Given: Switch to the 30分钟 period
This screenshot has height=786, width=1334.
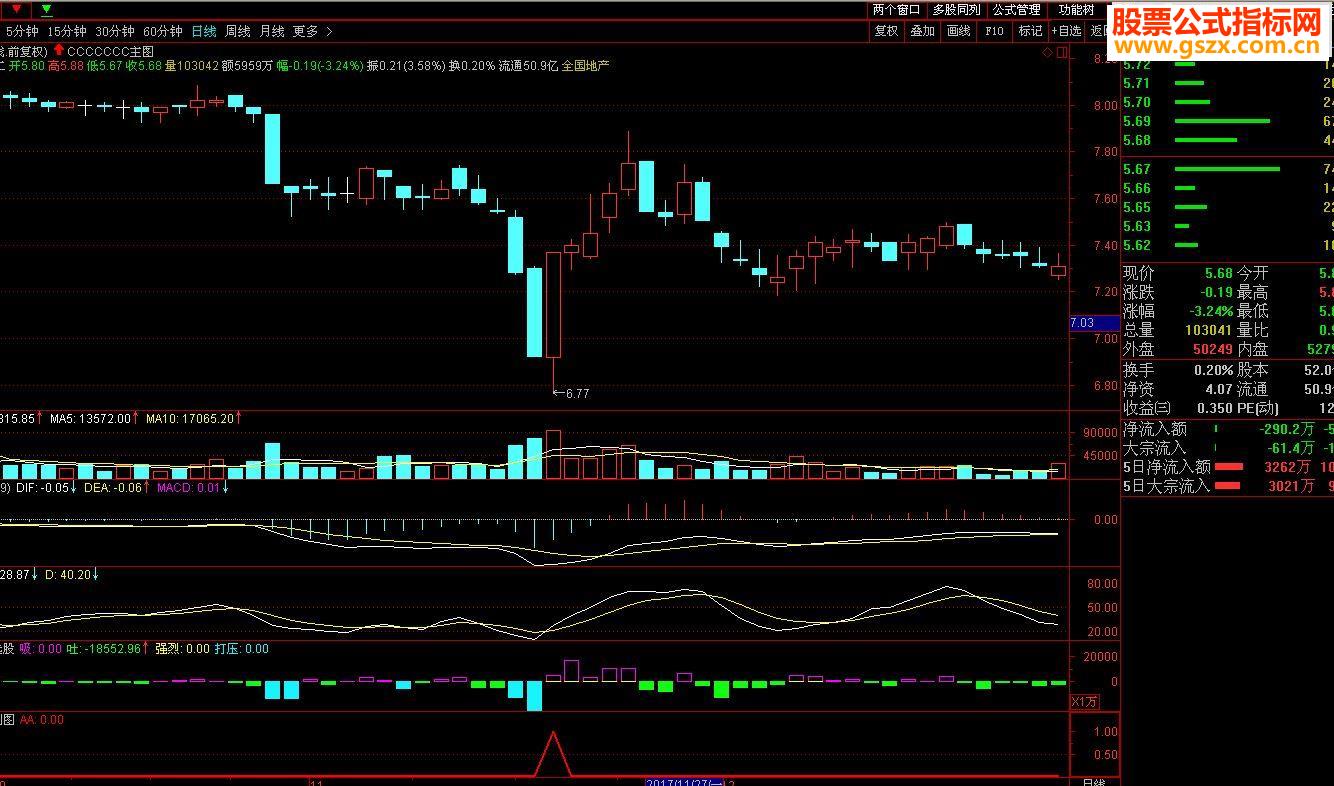Looking at the screenshot, I should click(x=115, y=31).
